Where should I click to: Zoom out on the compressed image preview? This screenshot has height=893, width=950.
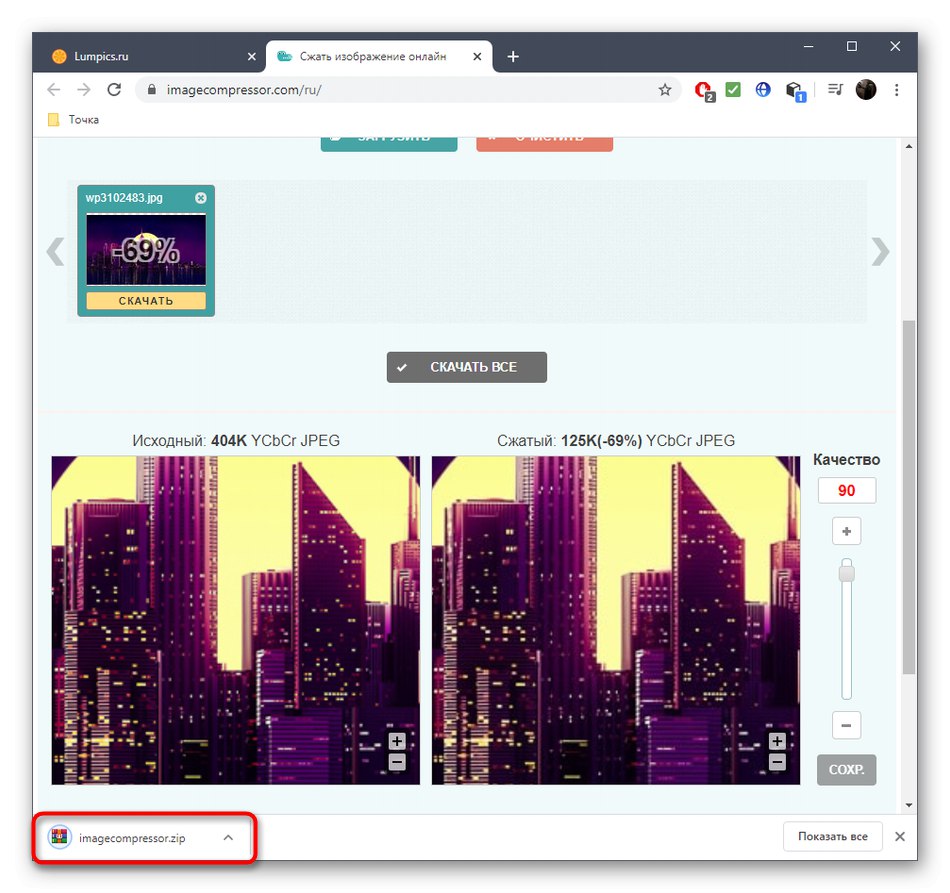[x=777, y=762]
